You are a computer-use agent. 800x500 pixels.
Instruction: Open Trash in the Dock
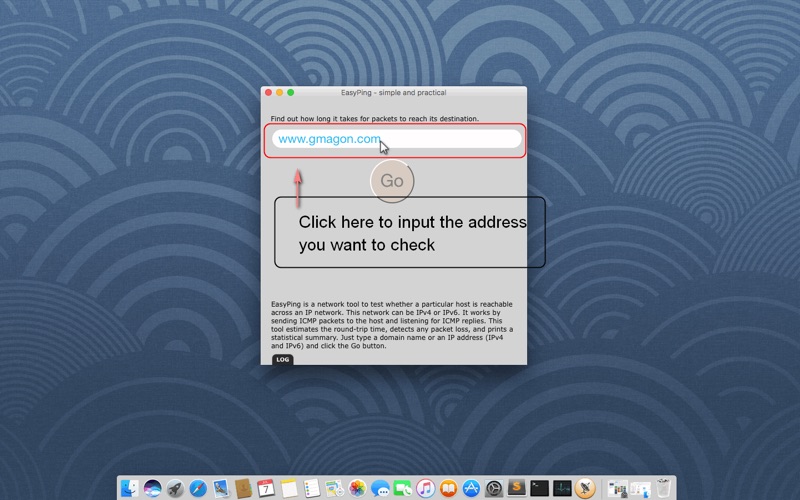point(663,488)
